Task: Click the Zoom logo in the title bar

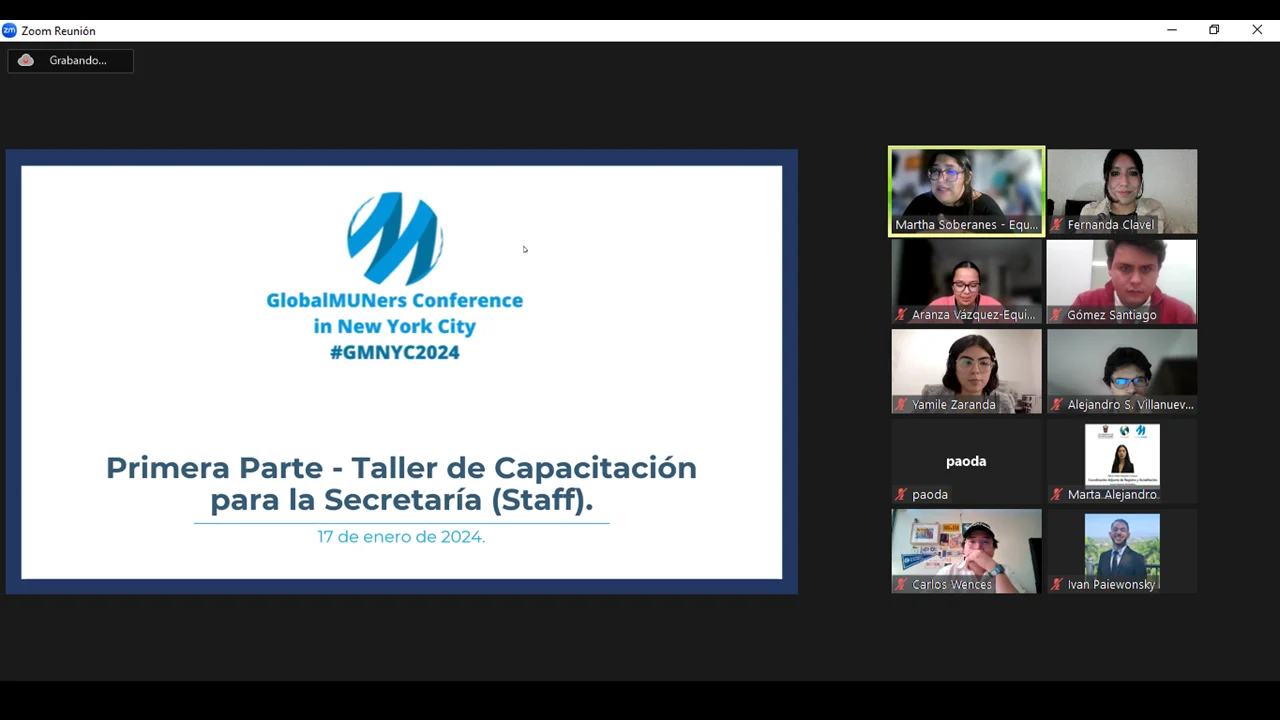Action: coord(10,31)
